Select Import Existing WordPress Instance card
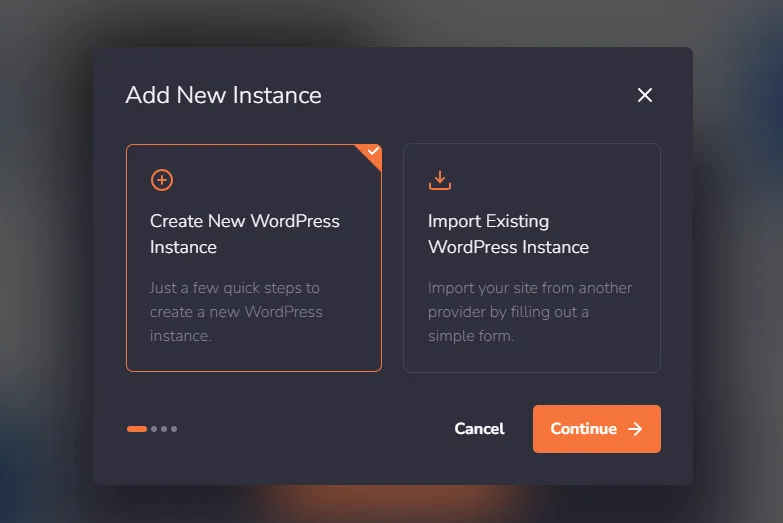Viewport: 783px width, 523px height. pyautogui.click(x=532, y=258)
